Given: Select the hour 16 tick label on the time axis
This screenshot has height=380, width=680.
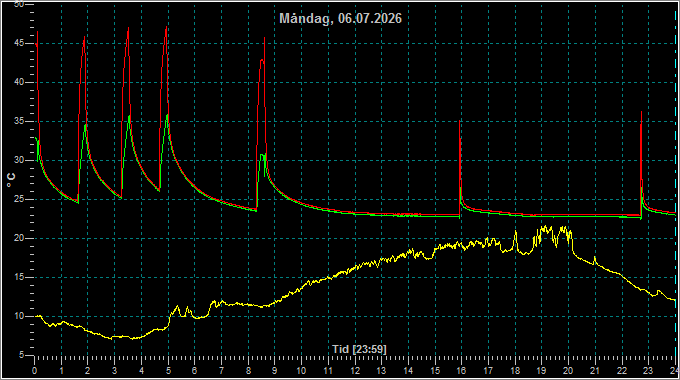Looking at the screenshot, I should (x=461, y=371).
